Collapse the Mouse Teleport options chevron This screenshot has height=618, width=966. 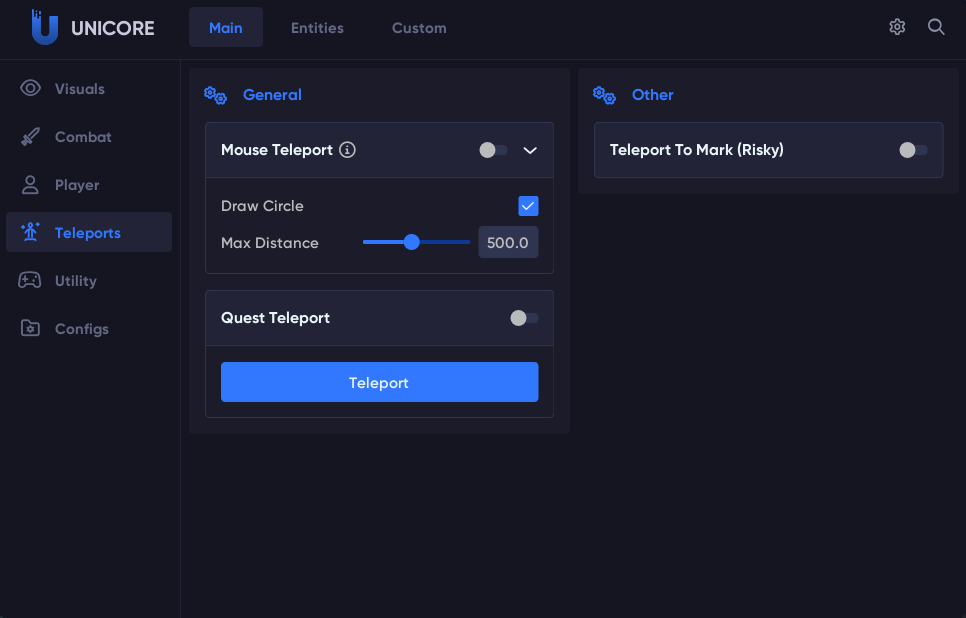click(x=531, y=150)
